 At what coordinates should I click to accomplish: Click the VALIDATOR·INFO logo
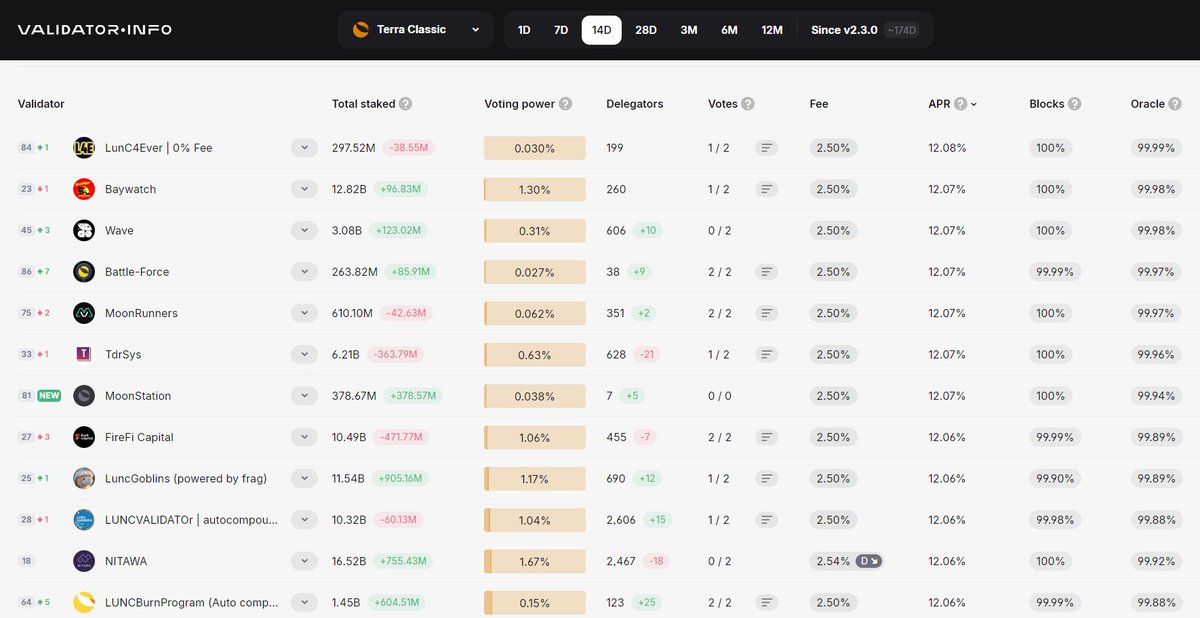tap(95, 30)
